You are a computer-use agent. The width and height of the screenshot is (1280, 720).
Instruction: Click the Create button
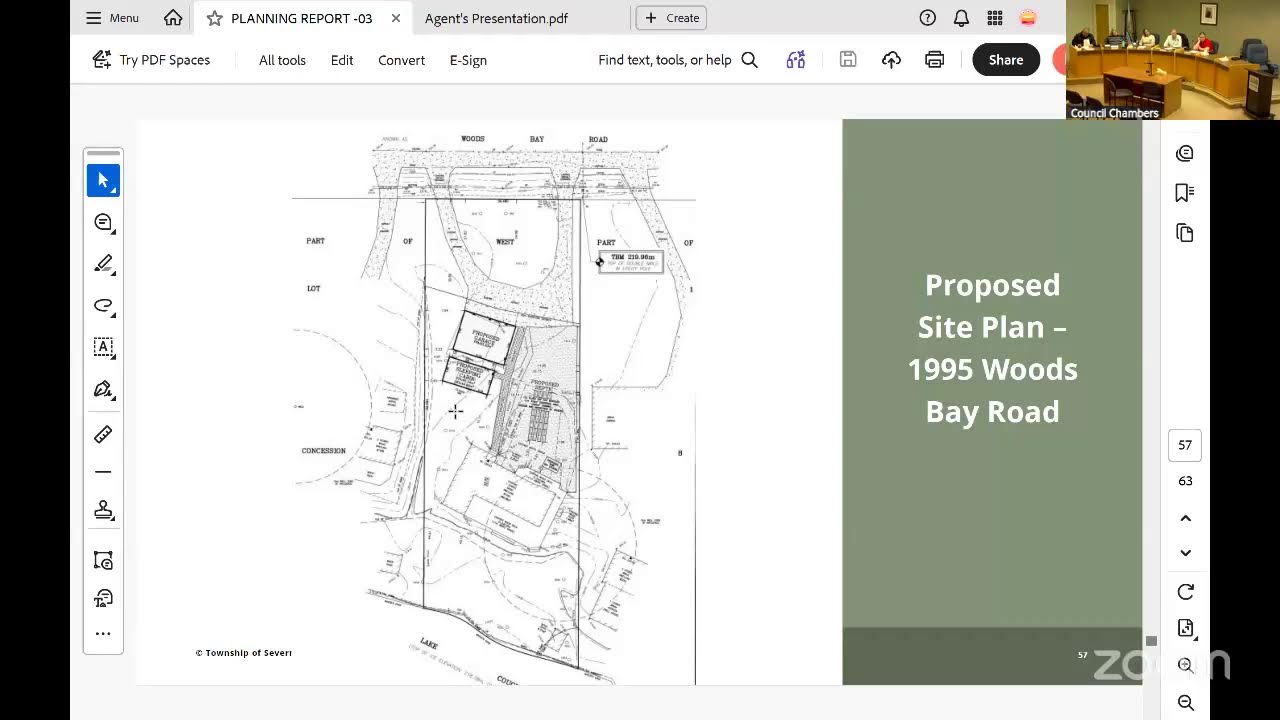tap(672, 18)
